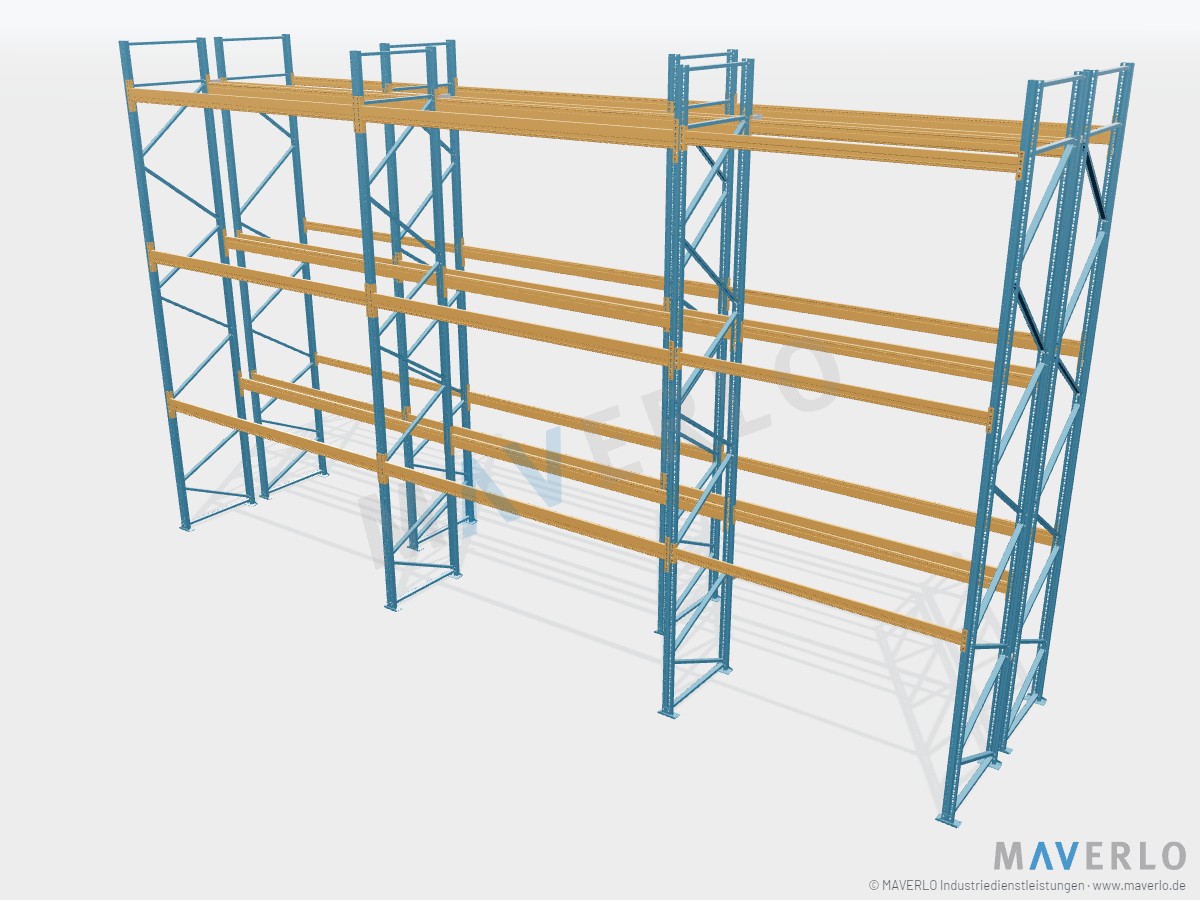Click the MAVERLO logo in the corner

point(1089,856)
